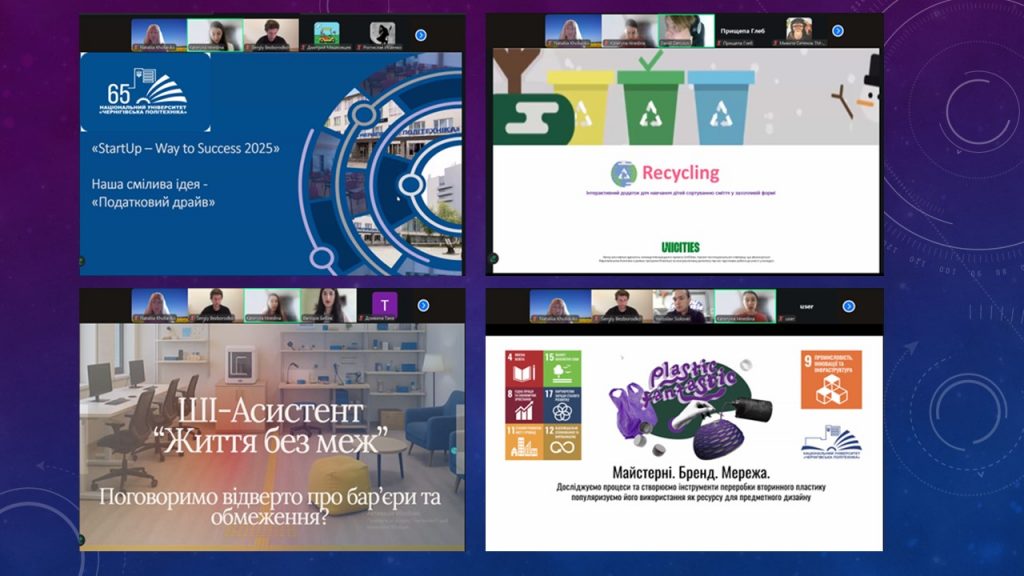Show more participants above the Recycling slide
This screenshot has height=576, width=1024.
837,31
